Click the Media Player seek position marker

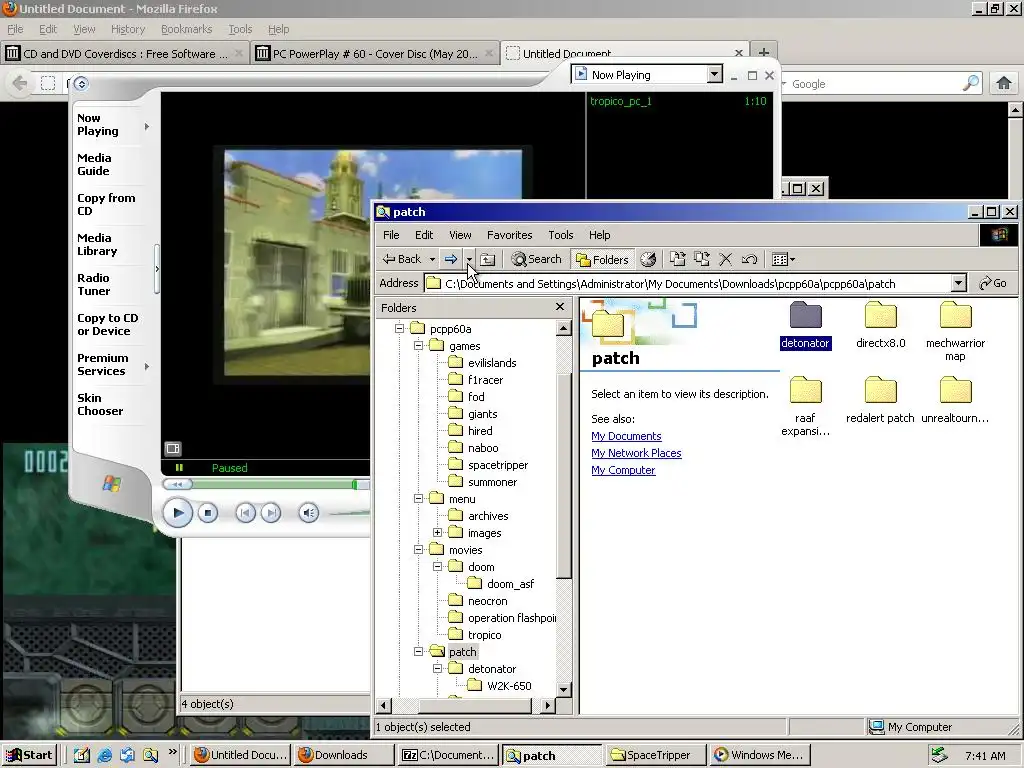tap(355, 484)
